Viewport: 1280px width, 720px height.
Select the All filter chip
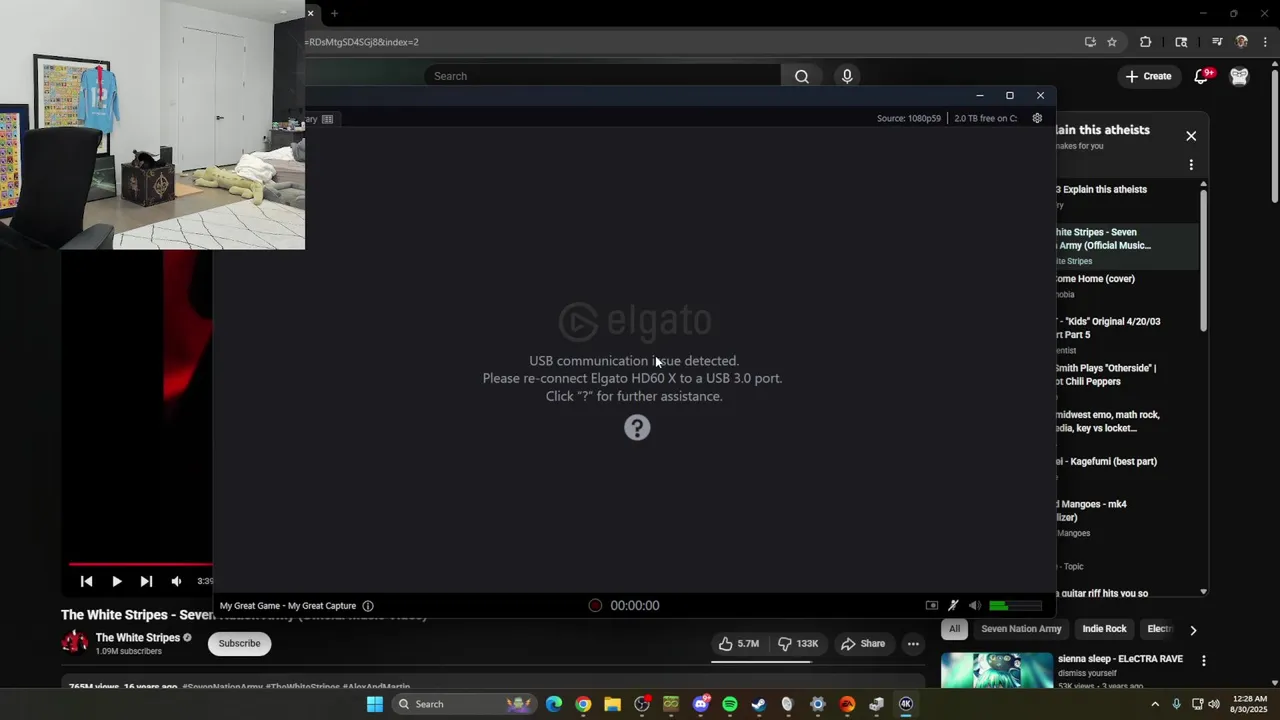[x=954, y=629]
